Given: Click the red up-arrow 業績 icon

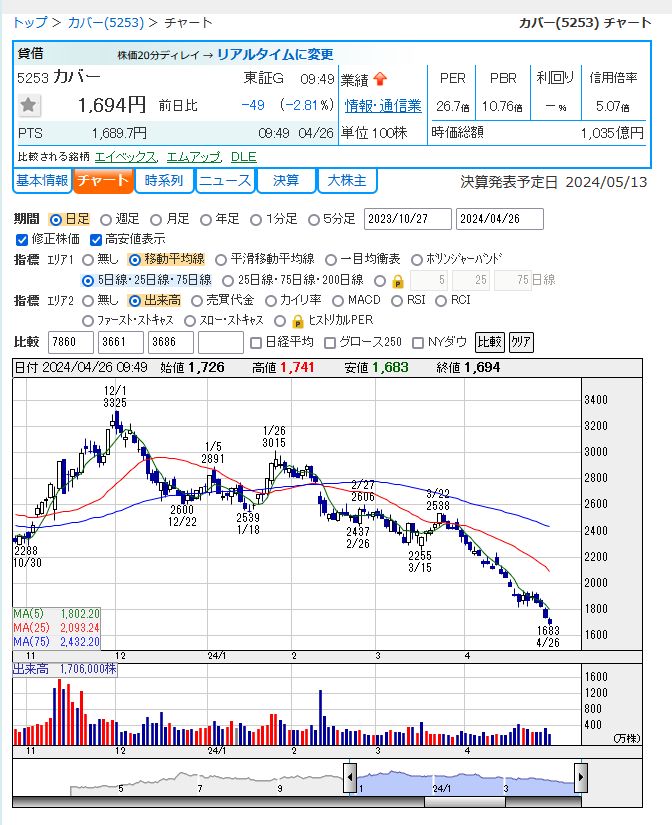Looking at the screenshot, I should [x=380, y=79].
